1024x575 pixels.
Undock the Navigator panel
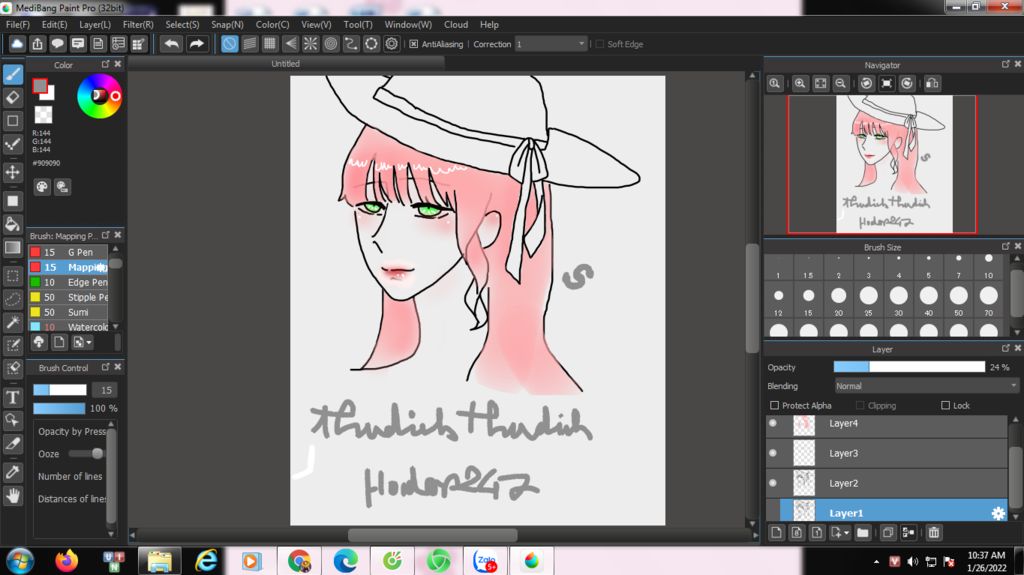[1005, 64]
